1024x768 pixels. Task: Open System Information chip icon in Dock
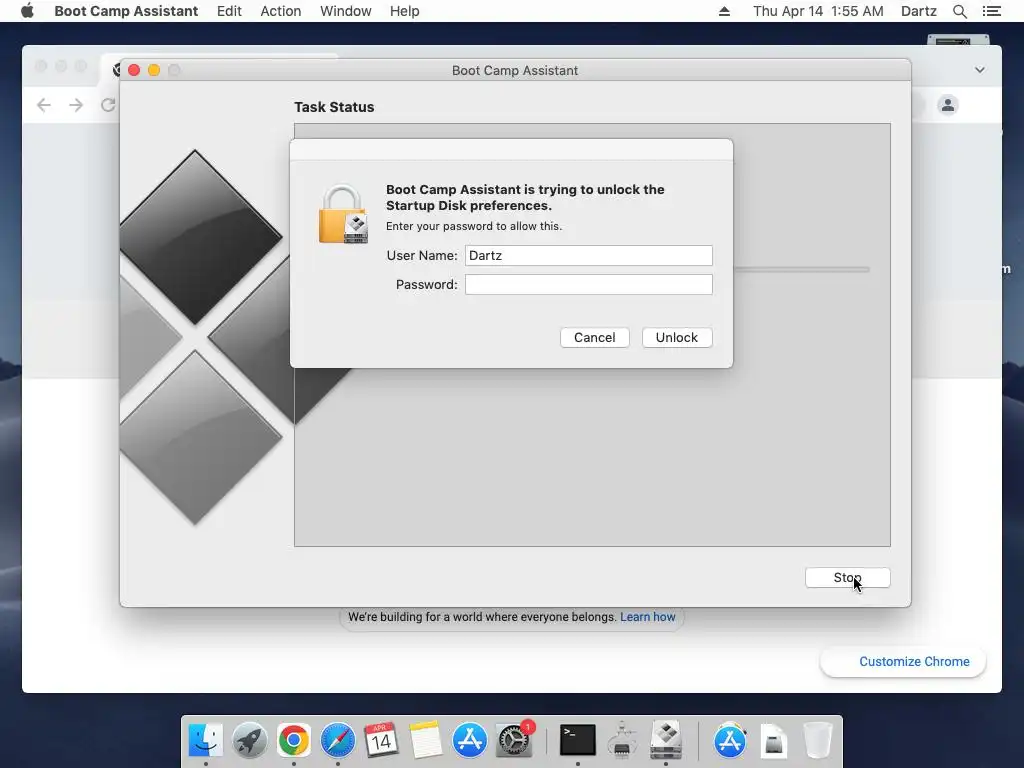[622, 741]
